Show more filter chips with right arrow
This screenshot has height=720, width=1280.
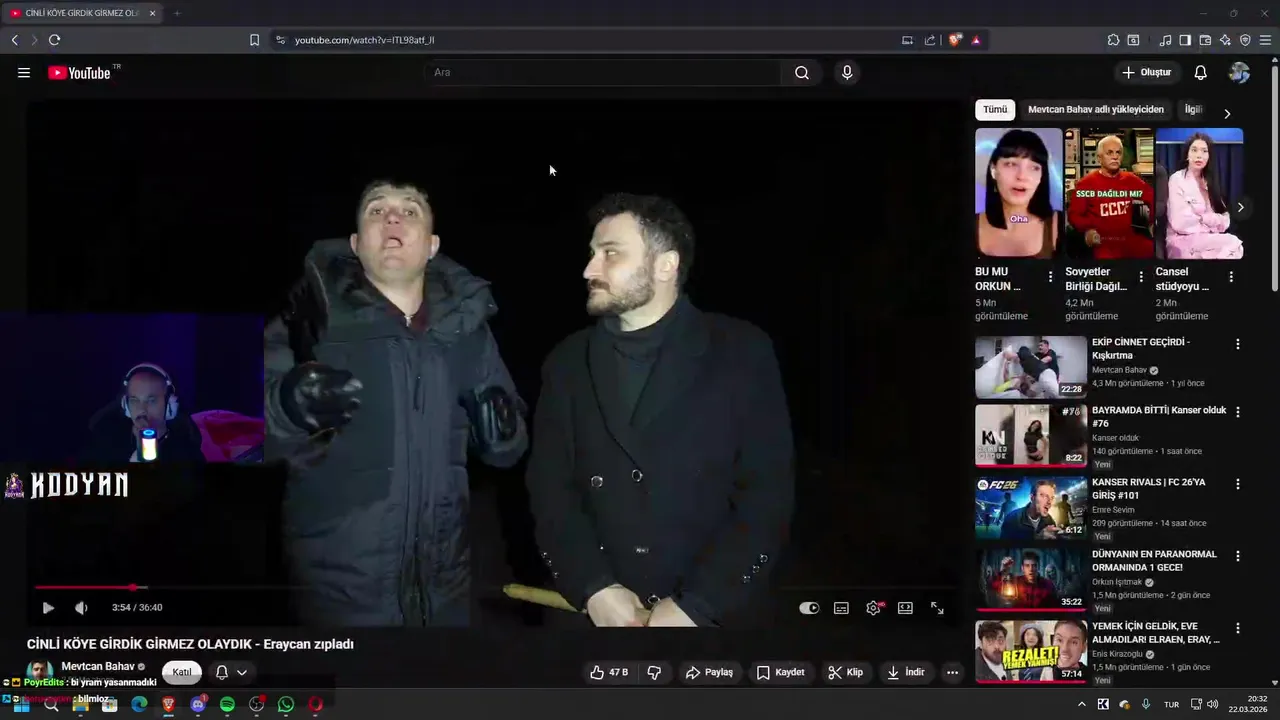coord(1227,114)
